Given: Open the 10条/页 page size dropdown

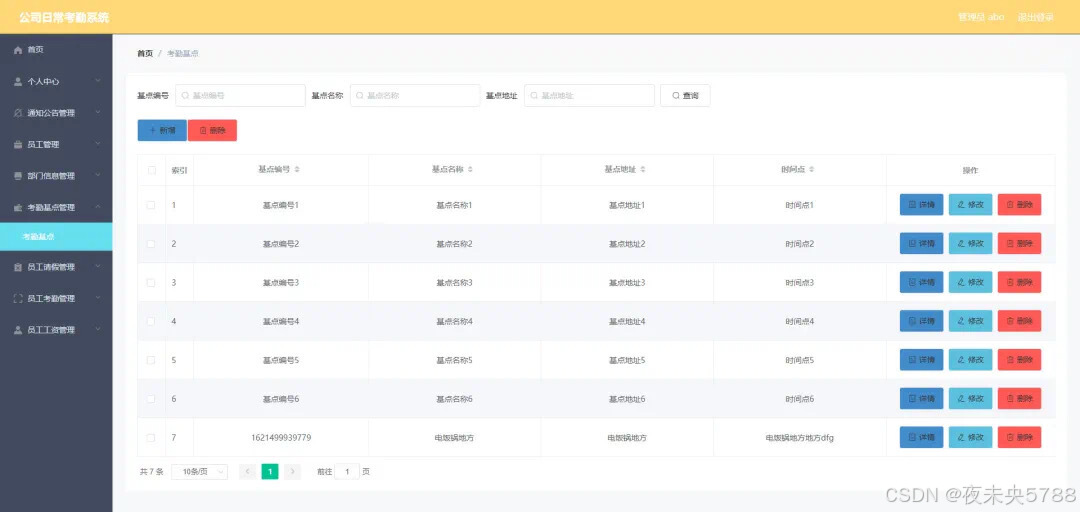Looking at the screenshot, I should pos(199,472).
